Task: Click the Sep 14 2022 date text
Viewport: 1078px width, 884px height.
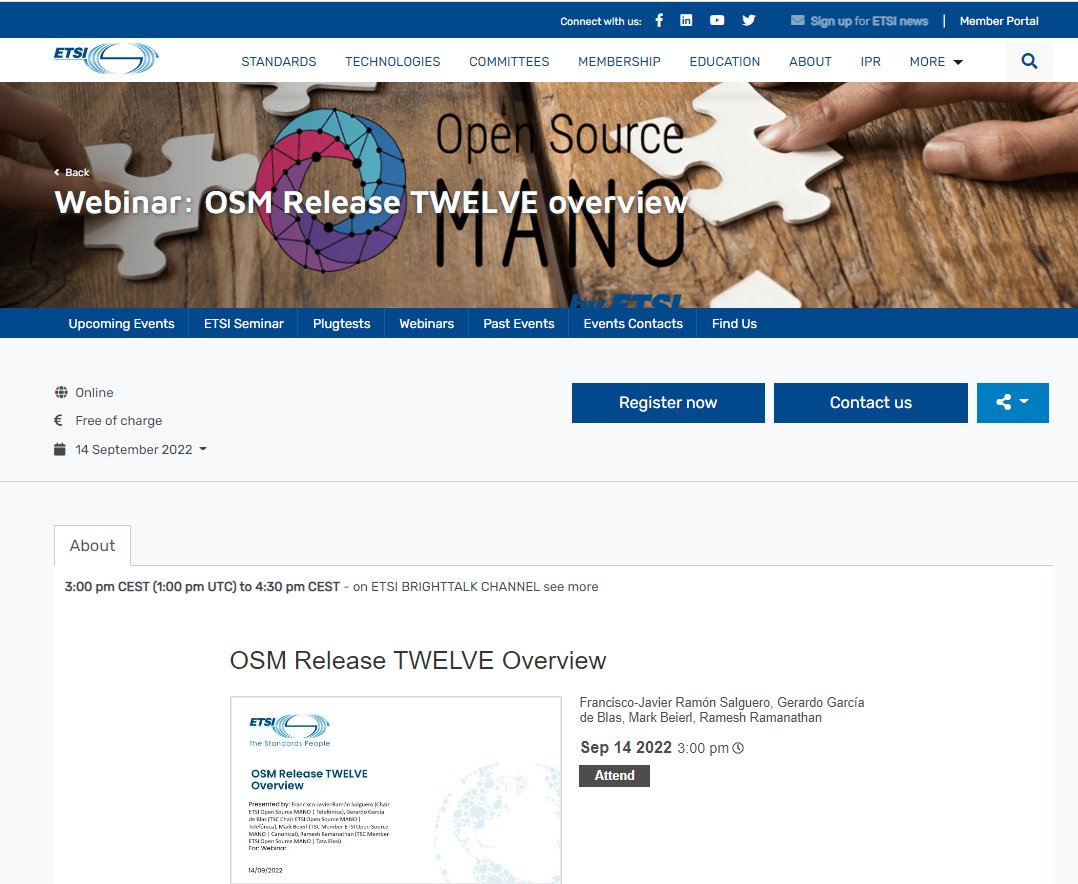Action: (626, 747)
